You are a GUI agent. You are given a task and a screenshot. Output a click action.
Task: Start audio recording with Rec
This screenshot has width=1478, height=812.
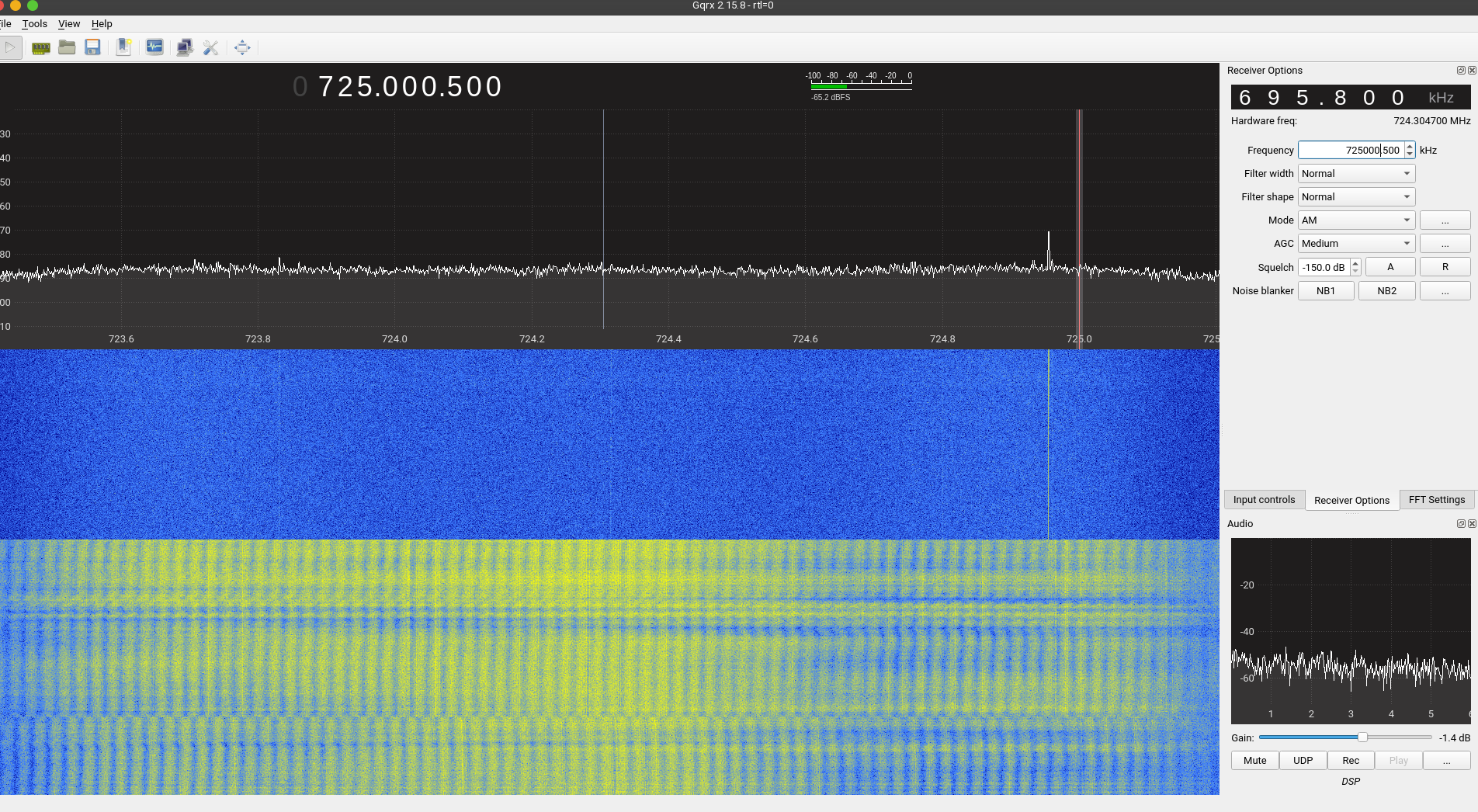(1351, 761)
